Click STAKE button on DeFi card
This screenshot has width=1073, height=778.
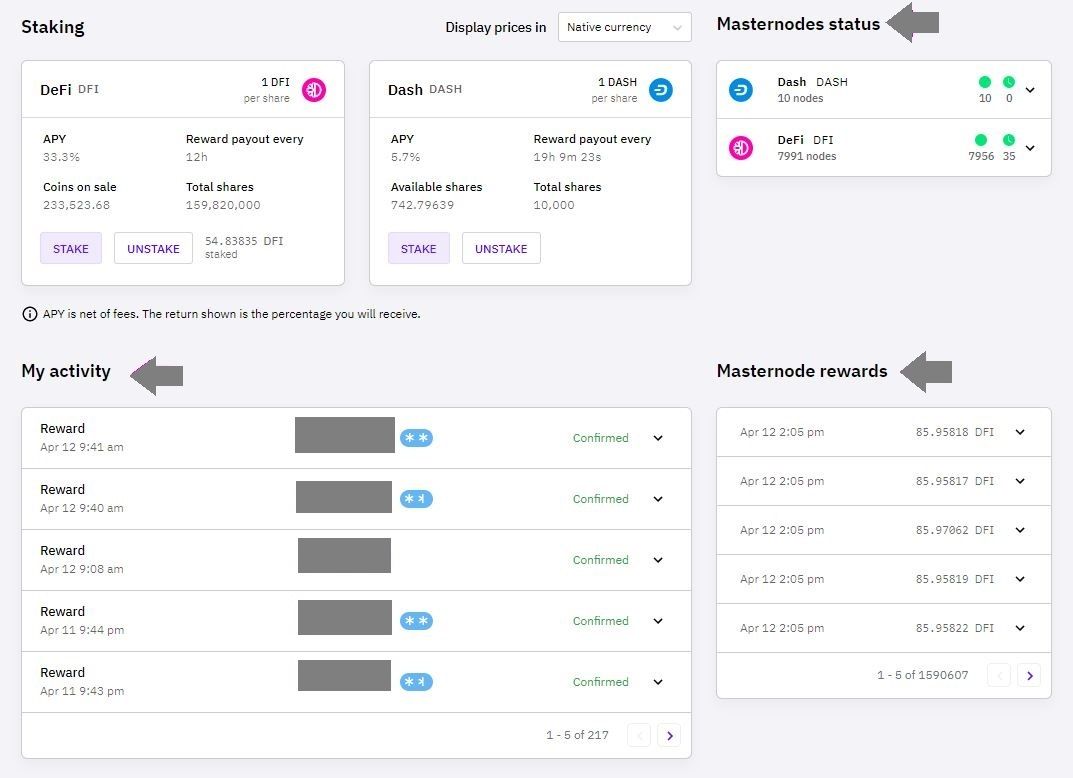coord(71,248)
